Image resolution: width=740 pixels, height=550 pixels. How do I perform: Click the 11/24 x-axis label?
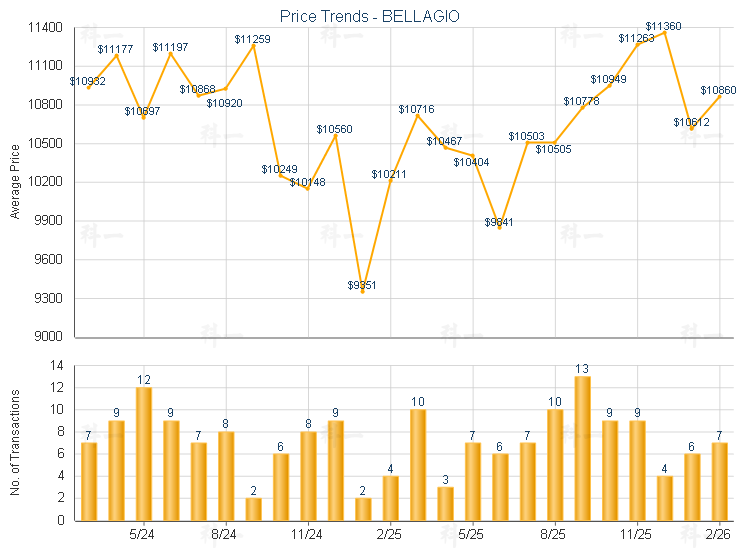coord(307,534)
